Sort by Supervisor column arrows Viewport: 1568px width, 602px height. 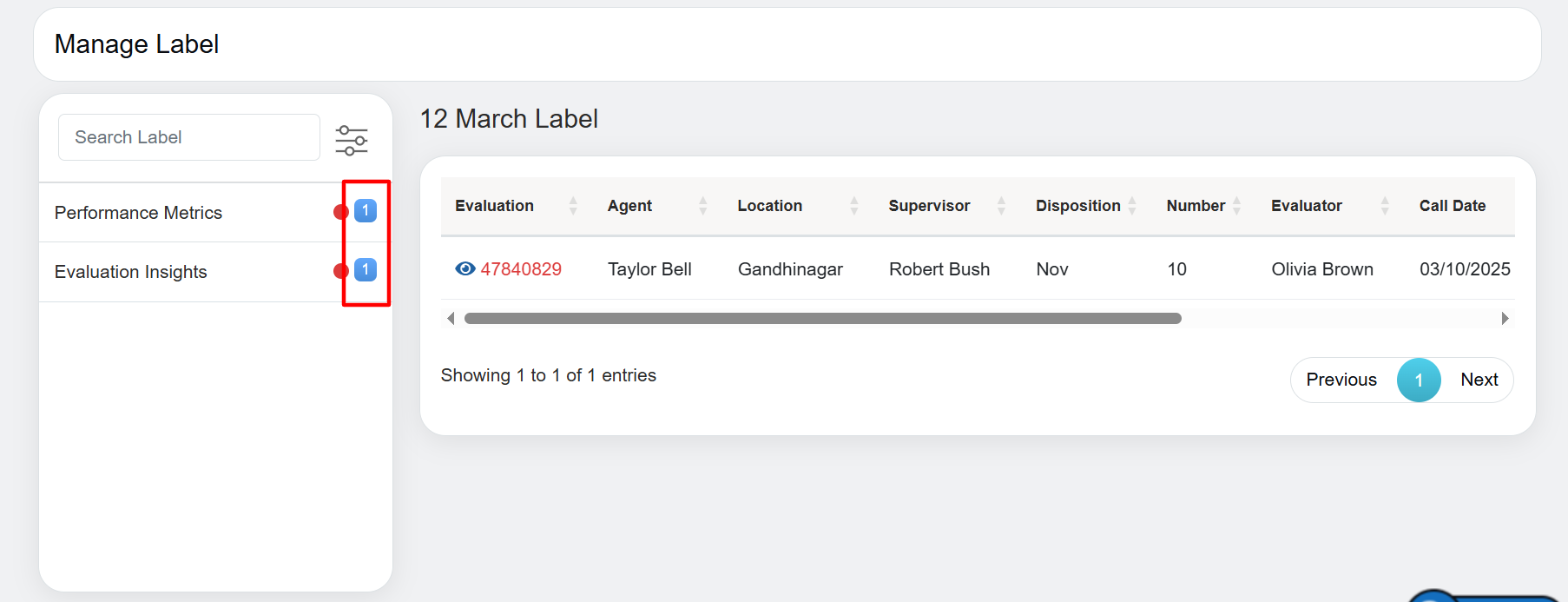(x=1001, y=206)
